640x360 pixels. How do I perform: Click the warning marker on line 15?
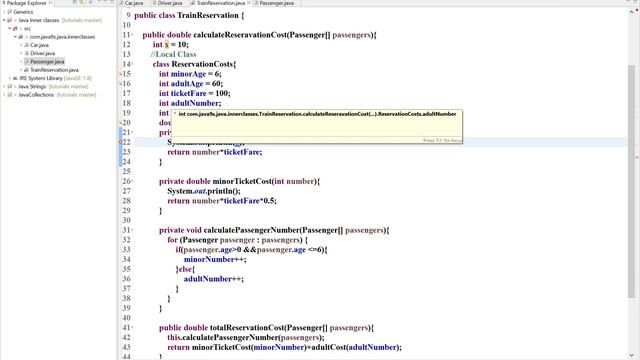click(x=120, y=74)
